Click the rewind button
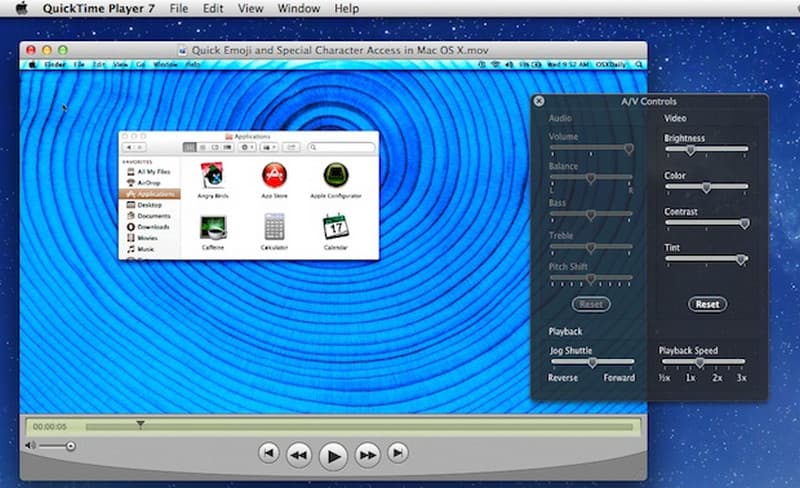This screenshot has height=488, width=800. tap(298, 455)
